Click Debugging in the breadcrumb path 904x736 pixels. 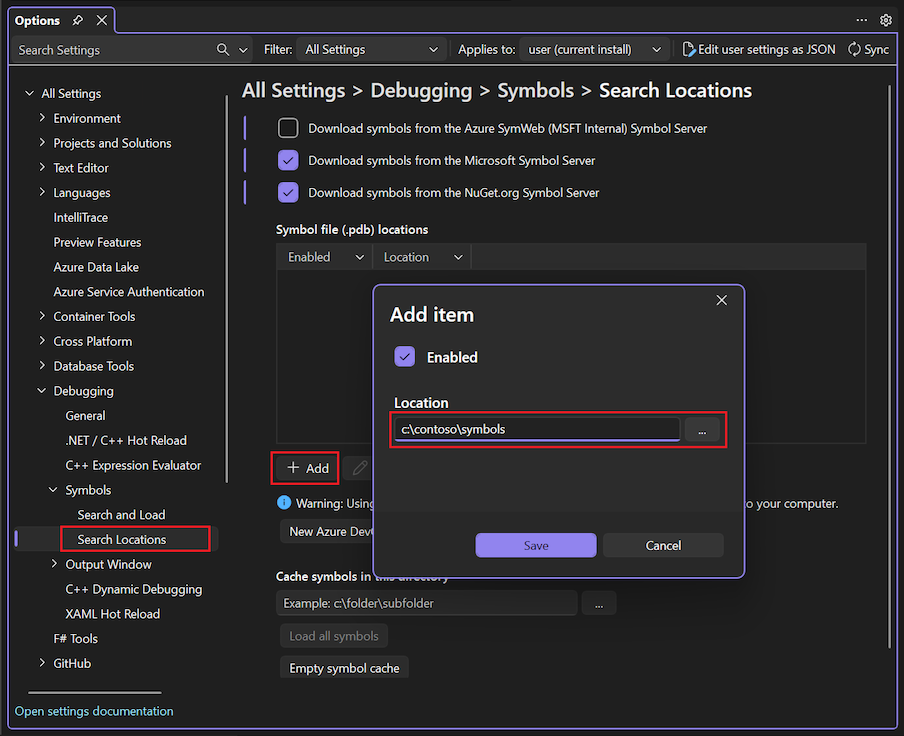point(421,90)
